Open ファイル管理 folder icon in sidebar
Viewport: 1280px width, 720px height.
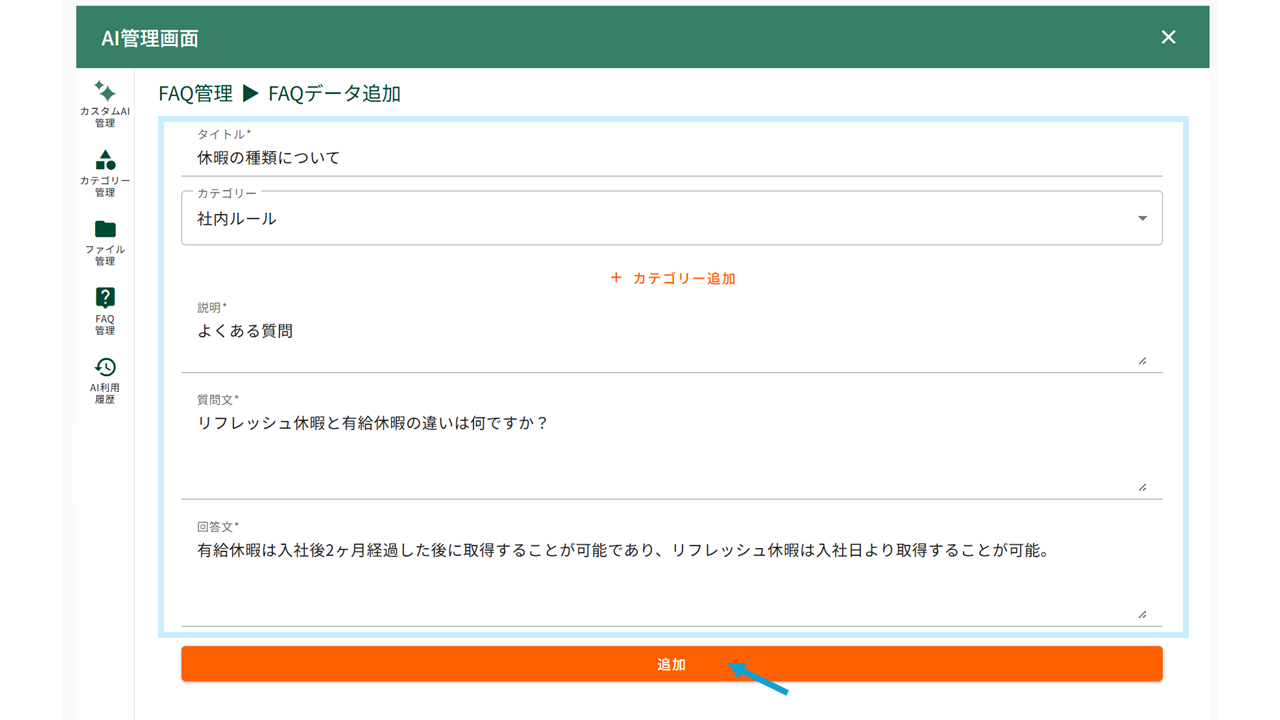(x=105, y=229)
